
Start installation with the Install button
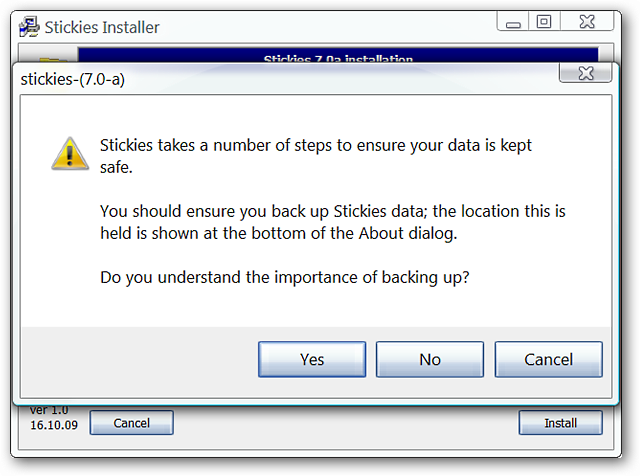click(560, 423)
